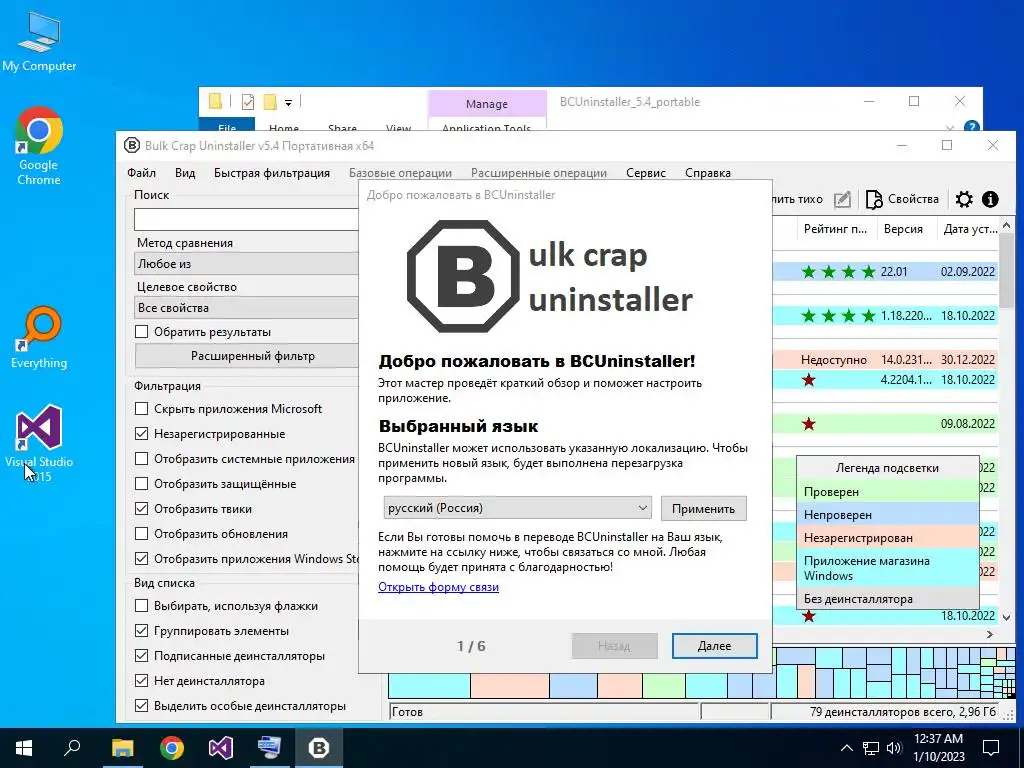Toggle Выделить особые деинсталляторы checkbox
The image size is (1024, 768).
[141, 706]
